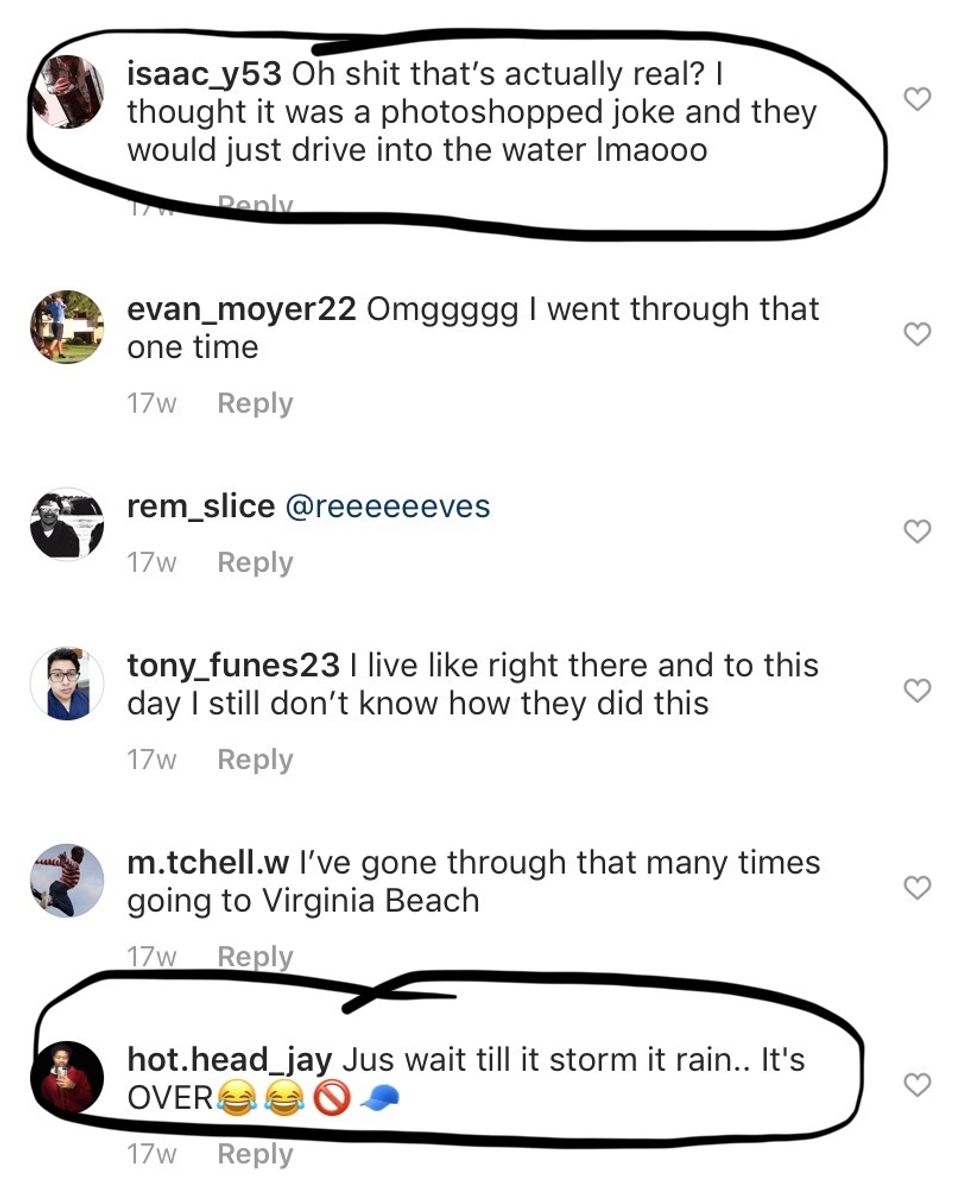The width and height of the screenshot is (980, 1200).
Task: Like m.tchell.w's Virginia Beach comment
Action: pos(917,887)
